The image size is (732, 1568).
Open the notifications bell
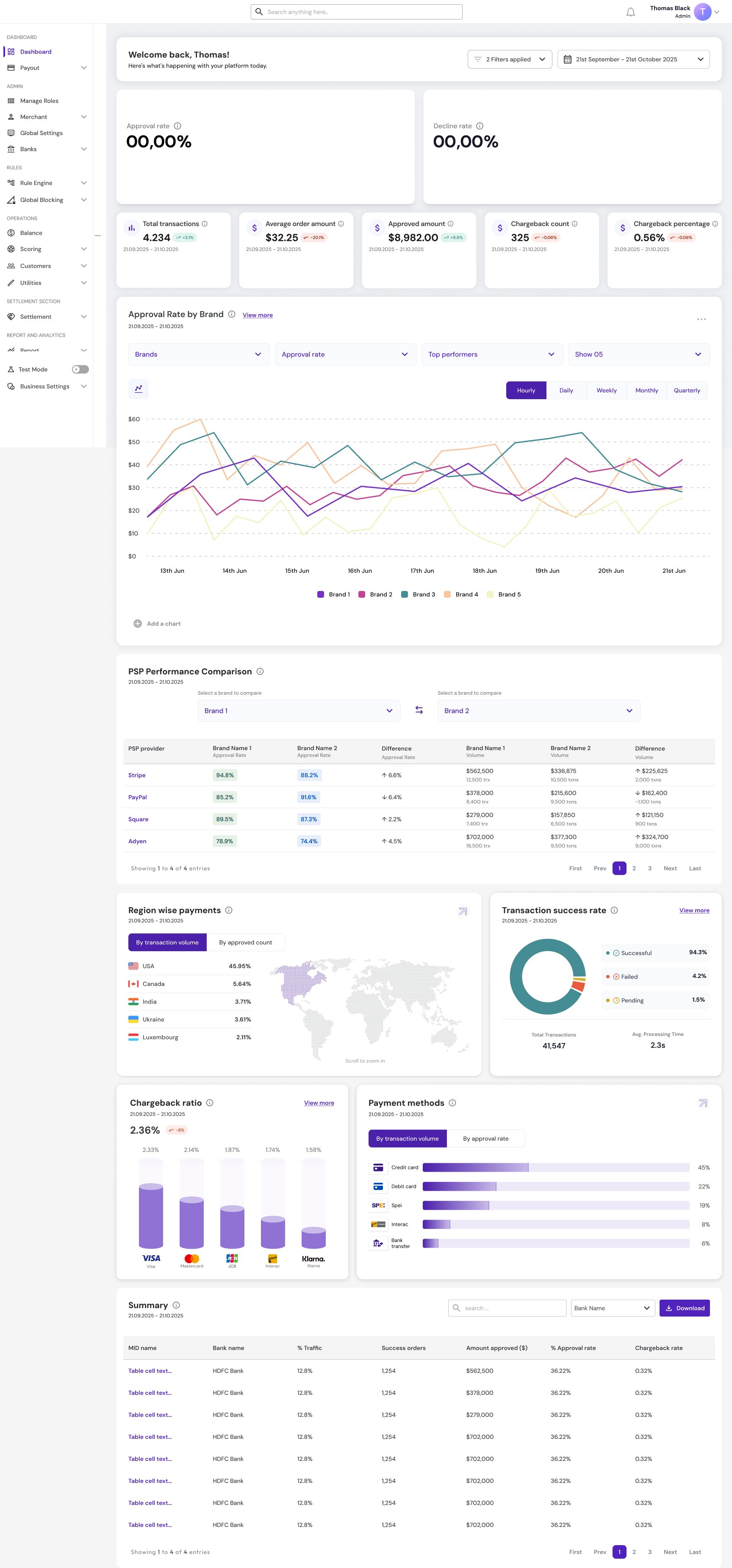tap(630, 11)
